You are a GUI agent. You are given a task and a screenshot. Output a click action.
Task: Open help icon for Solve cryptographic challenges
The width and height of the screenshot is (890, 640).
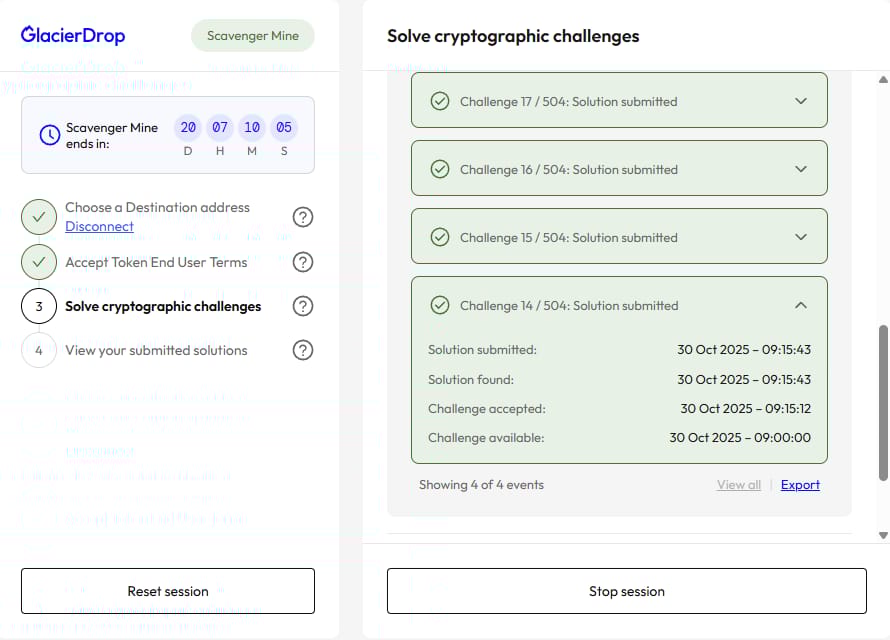303,306
